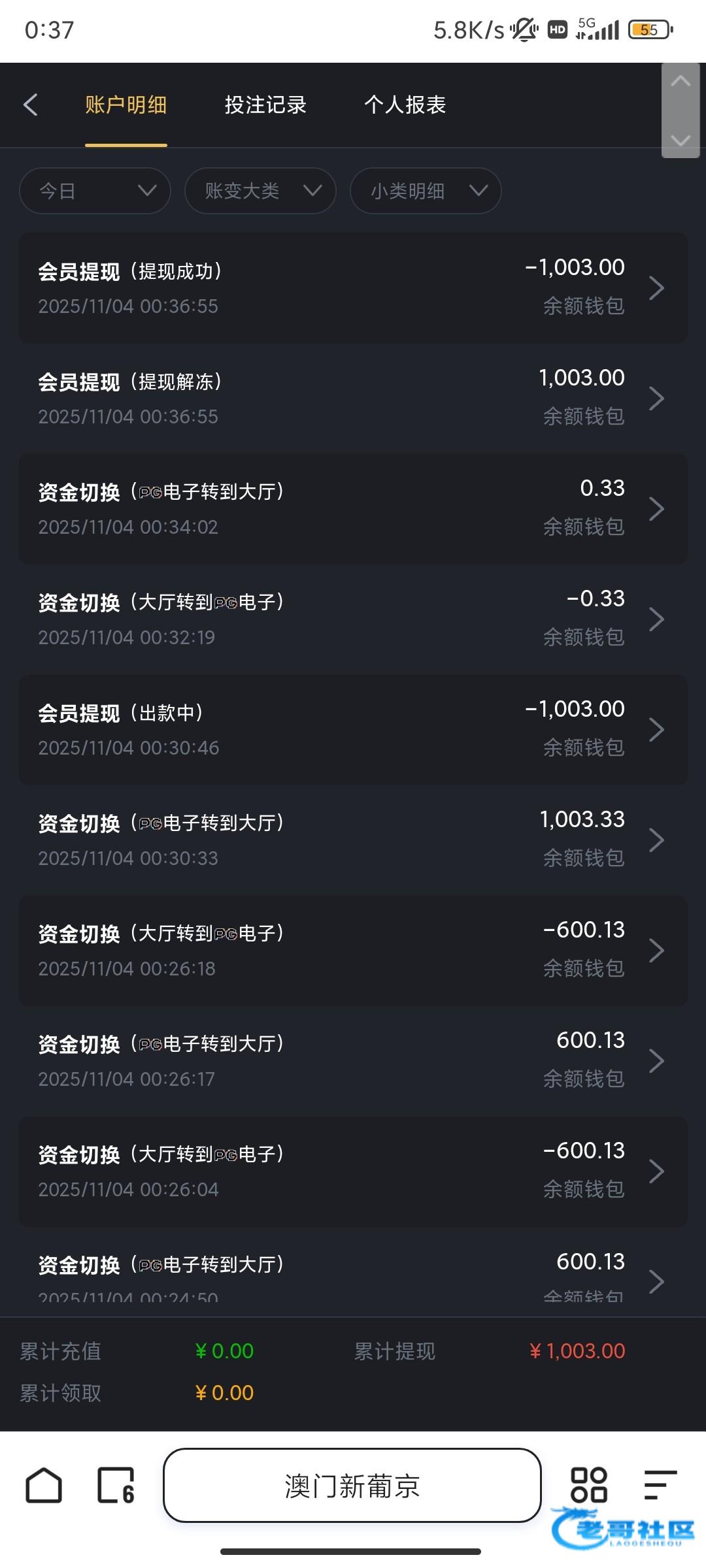Open details arrow for 提现解冻 record

656,398
